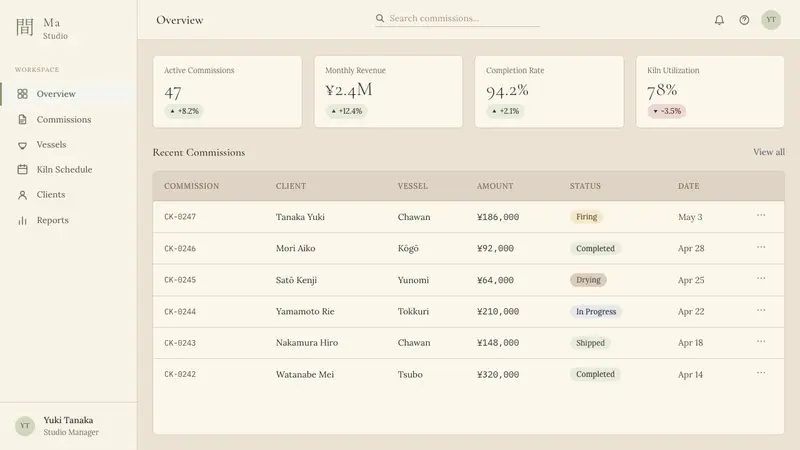The height and width of the screenshot is (450, 800).
Task: Click the Yuki Tanaka avatar in sidebar footer
Action: pos(25,426)
